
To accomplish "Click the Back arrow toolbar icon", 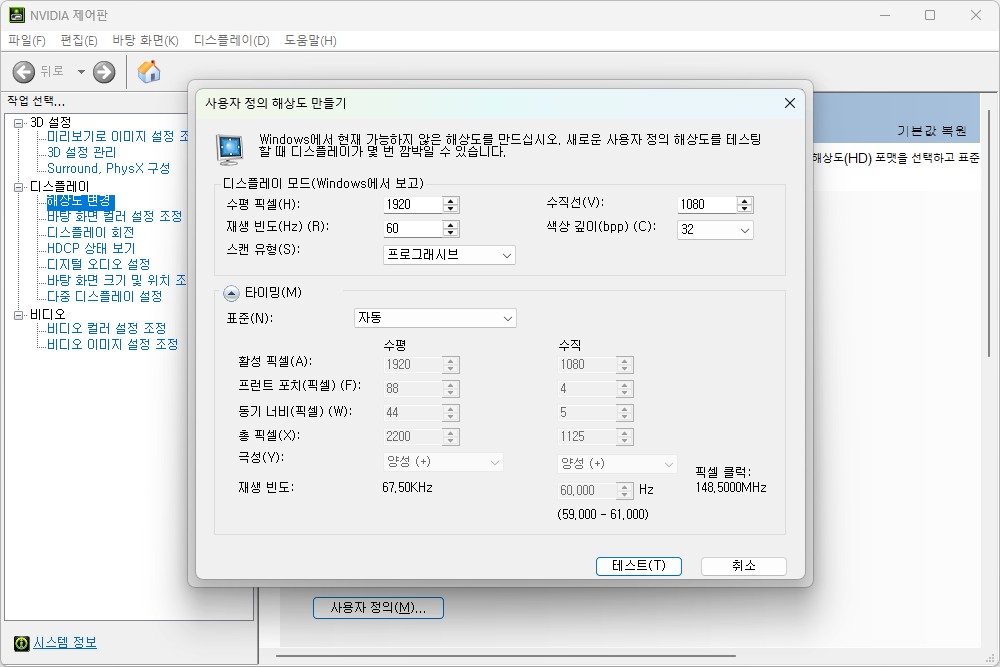I will 24,72.
